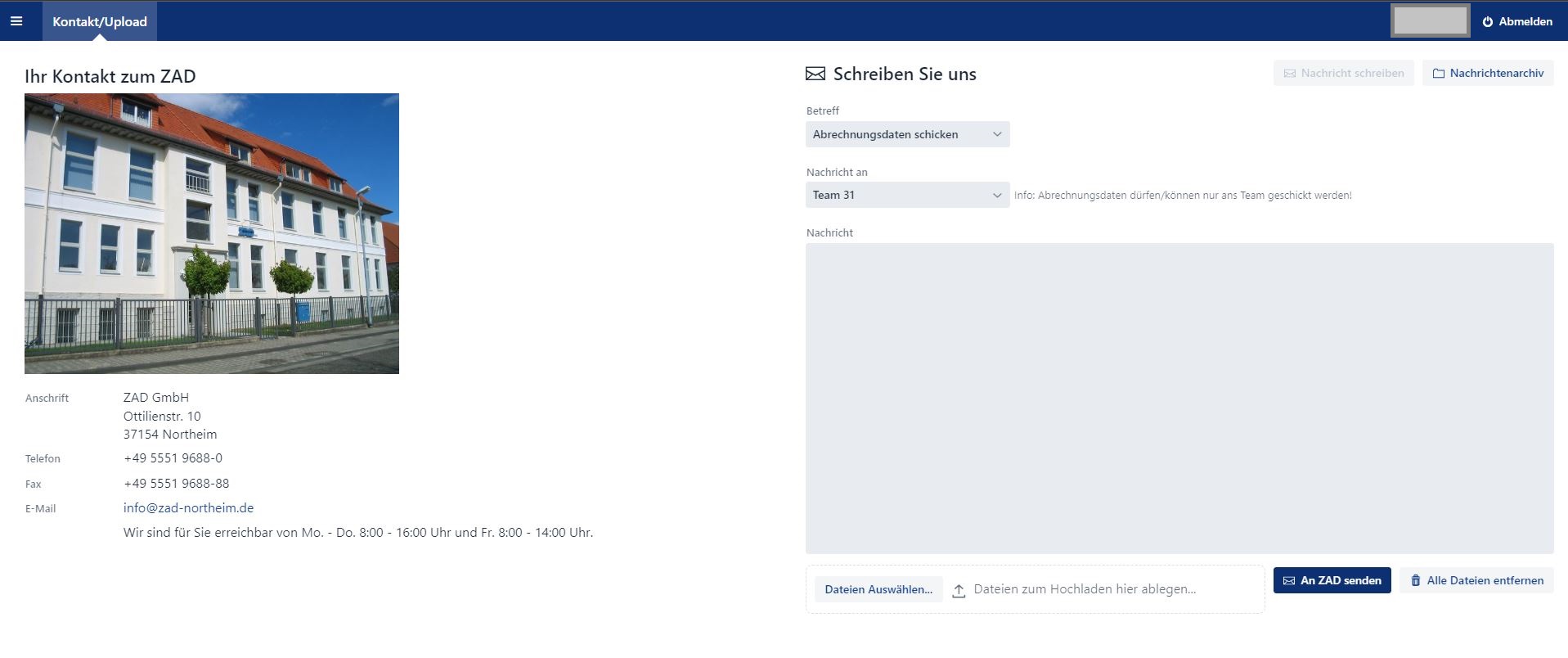Screen dimensions: 1568x658
Task: Click the fax number +49 5551 9688-88
Action: click(x=176, y=484)
